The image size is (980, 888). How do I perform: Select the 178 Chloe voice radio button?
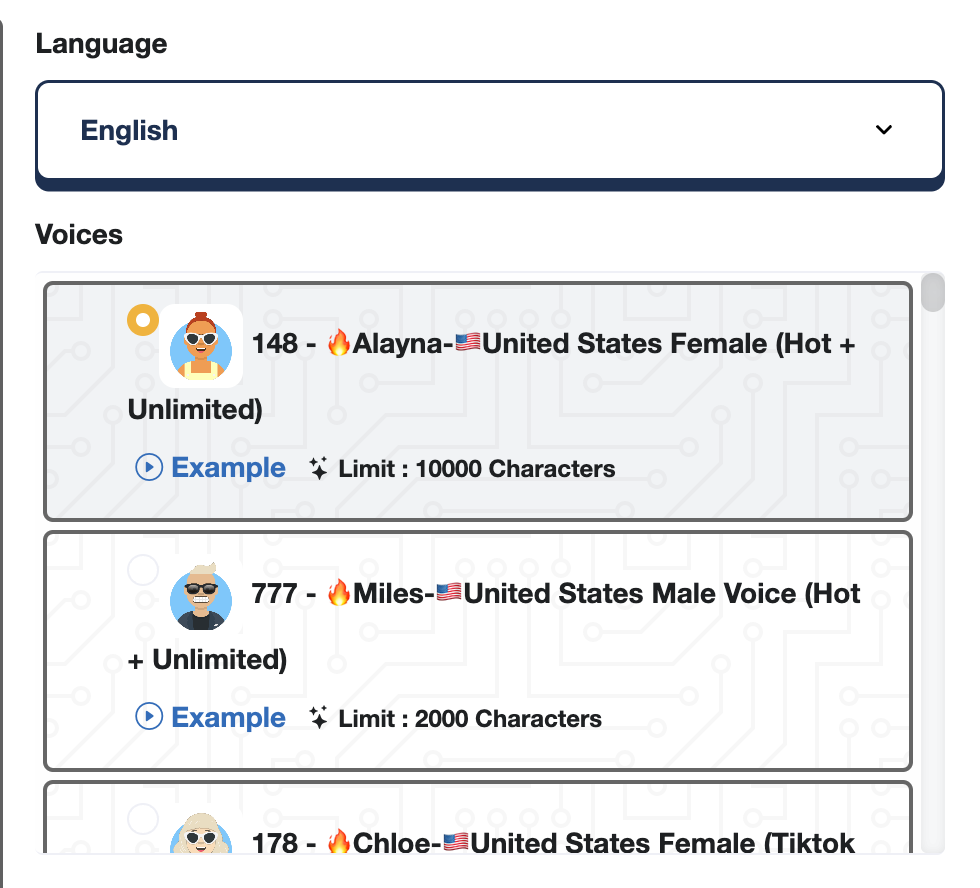tap(143, 819)
